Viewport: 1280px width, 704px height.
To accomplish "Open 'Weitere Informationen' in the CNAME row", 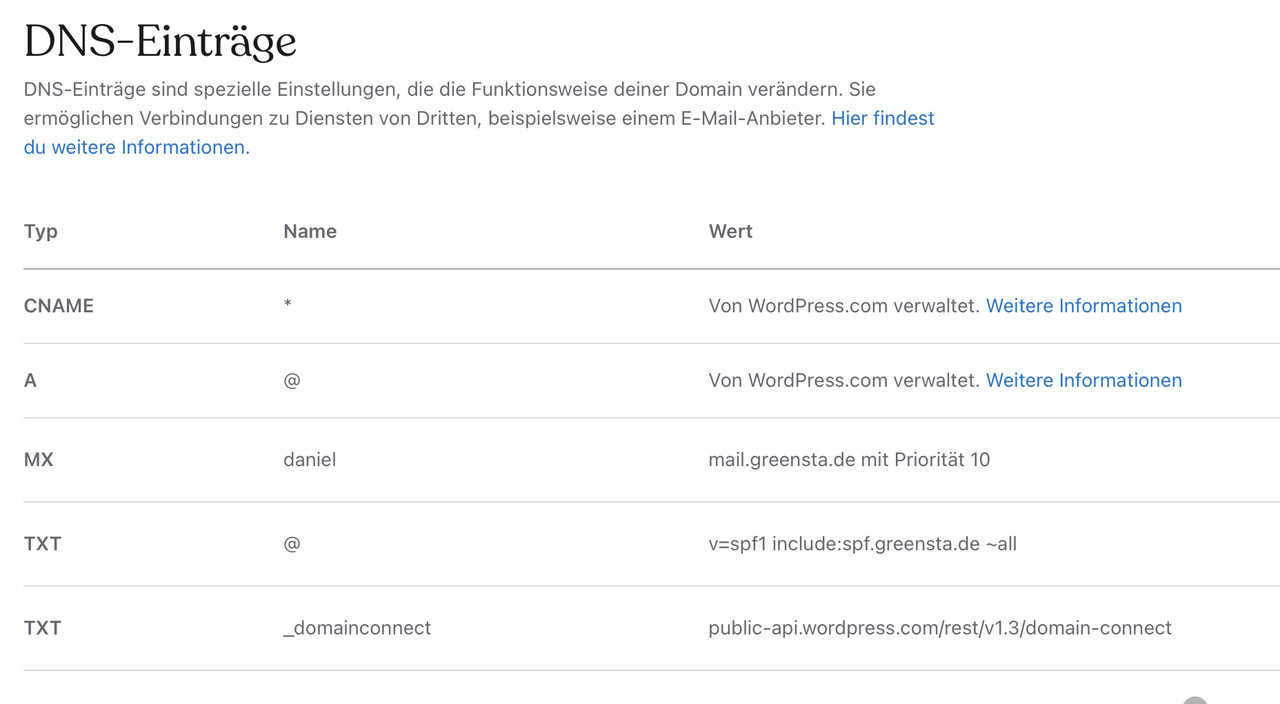I will coord(1083,306).
